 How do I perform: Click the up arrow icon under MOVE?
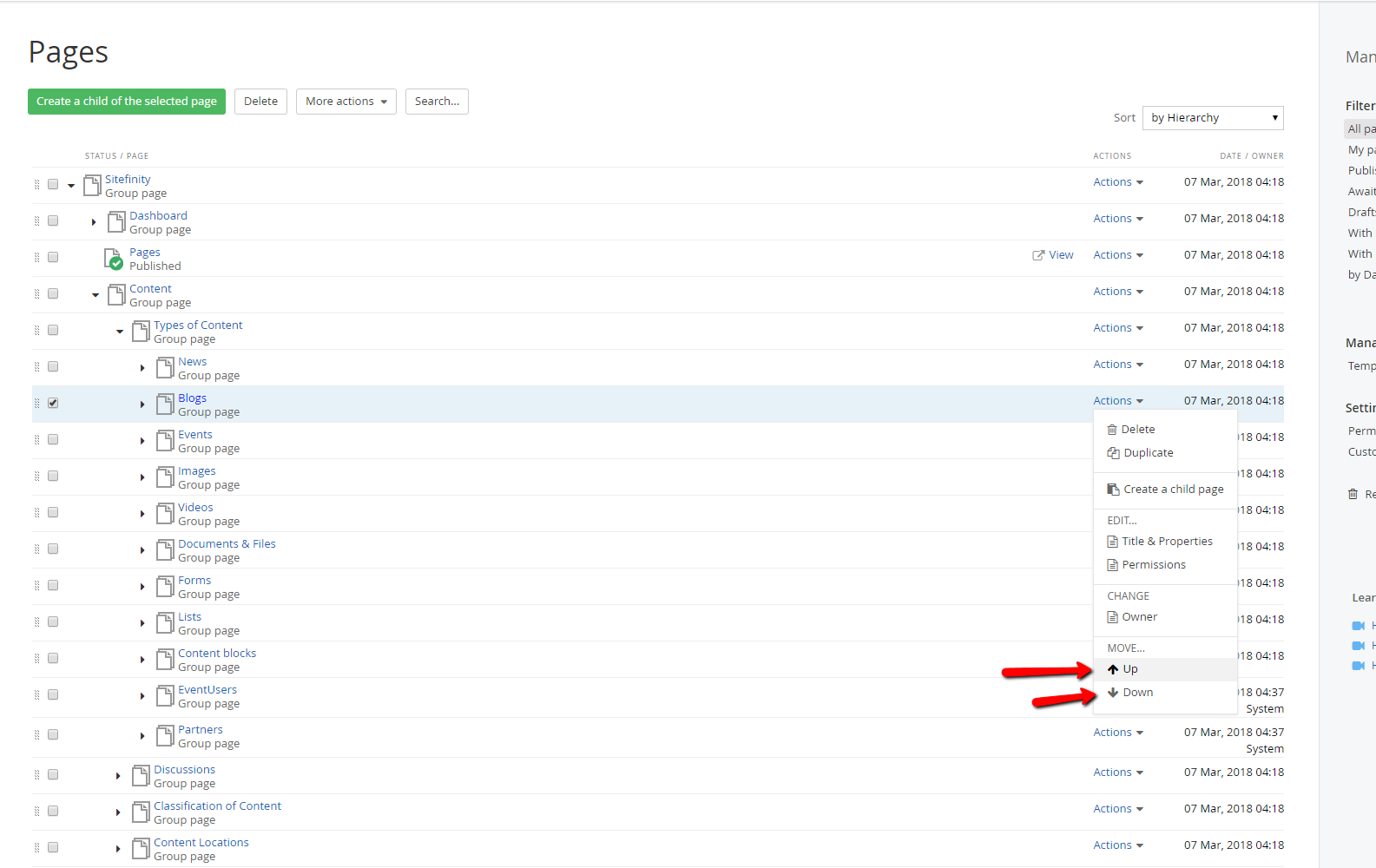pyautogui.click(x=1113, y=669)
